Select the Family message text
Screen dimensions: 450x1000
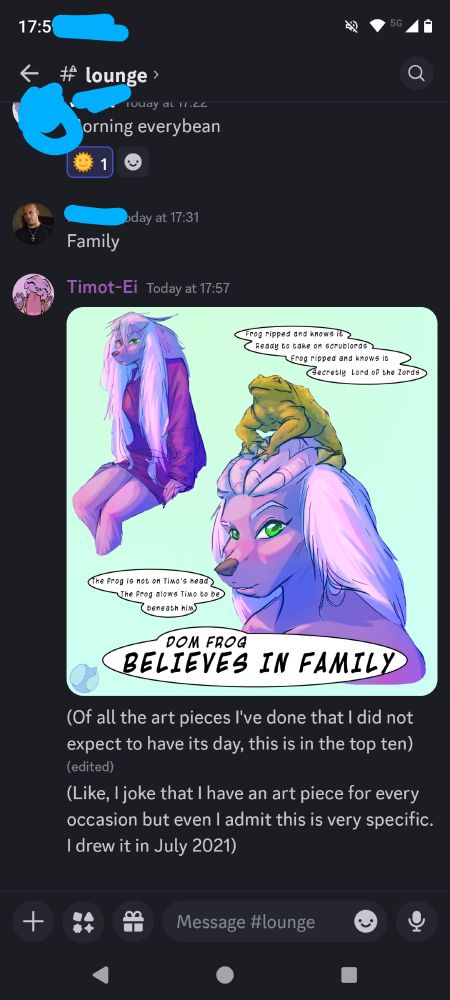[93, 241]
